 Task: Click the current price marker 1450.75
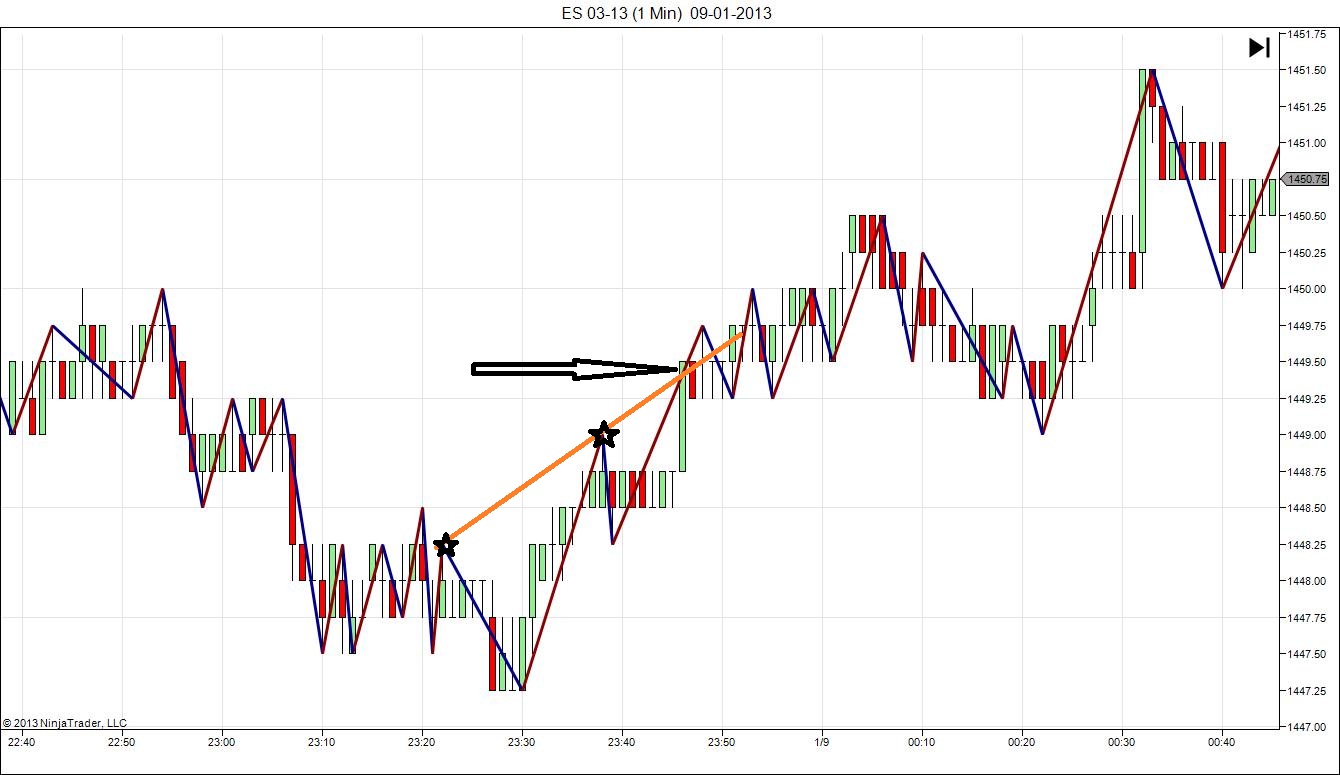pyautogui.click(x=1307, y=179)
